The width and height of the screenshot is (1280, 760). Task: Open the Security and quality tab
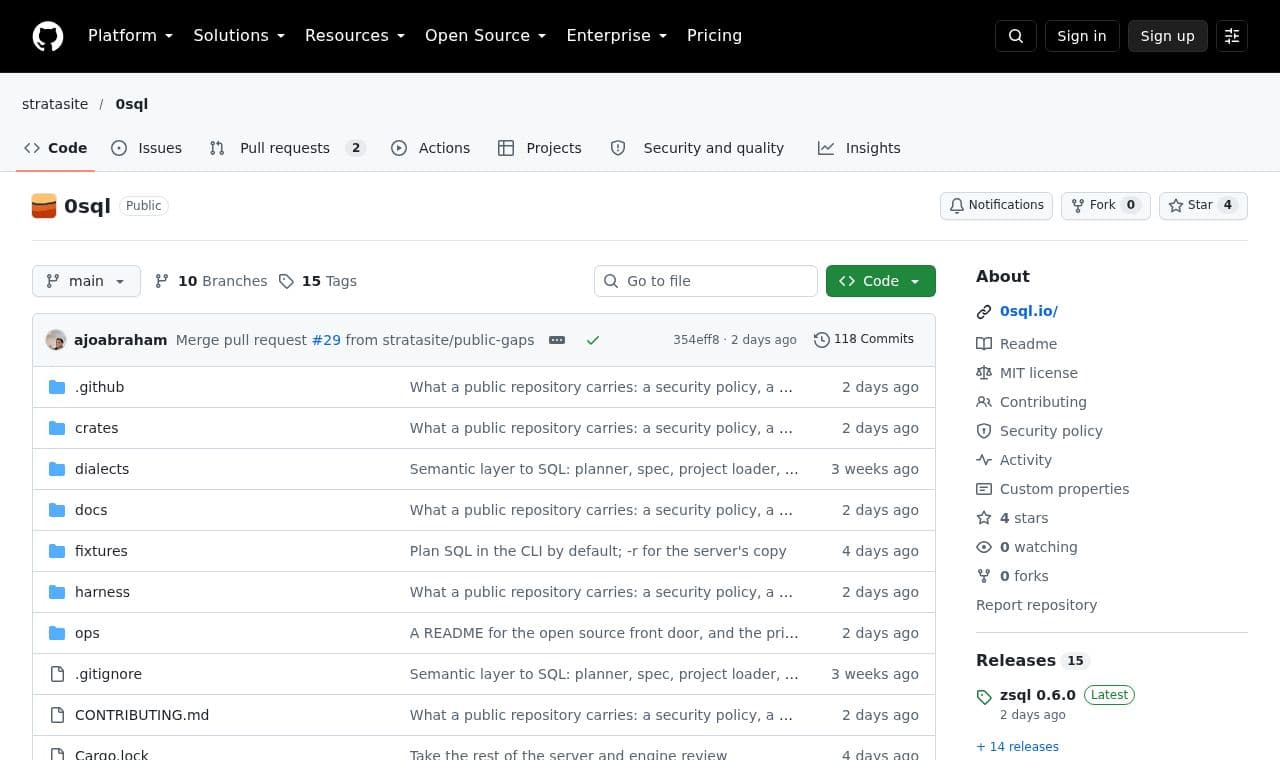click(697, 148)
